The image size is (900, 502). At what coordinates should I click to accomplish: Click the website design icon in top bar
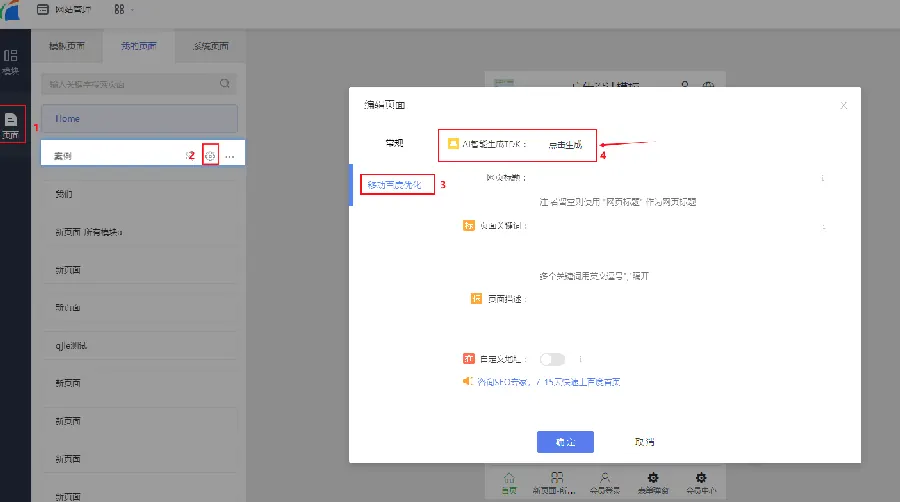click(x=42, y=10)
